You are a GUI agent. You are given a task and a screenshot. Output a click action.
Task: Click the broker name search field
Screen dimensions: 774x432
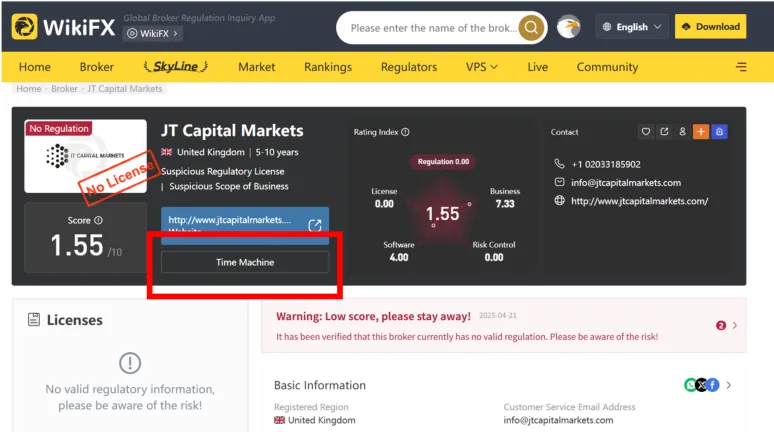(x=433, y=28)
